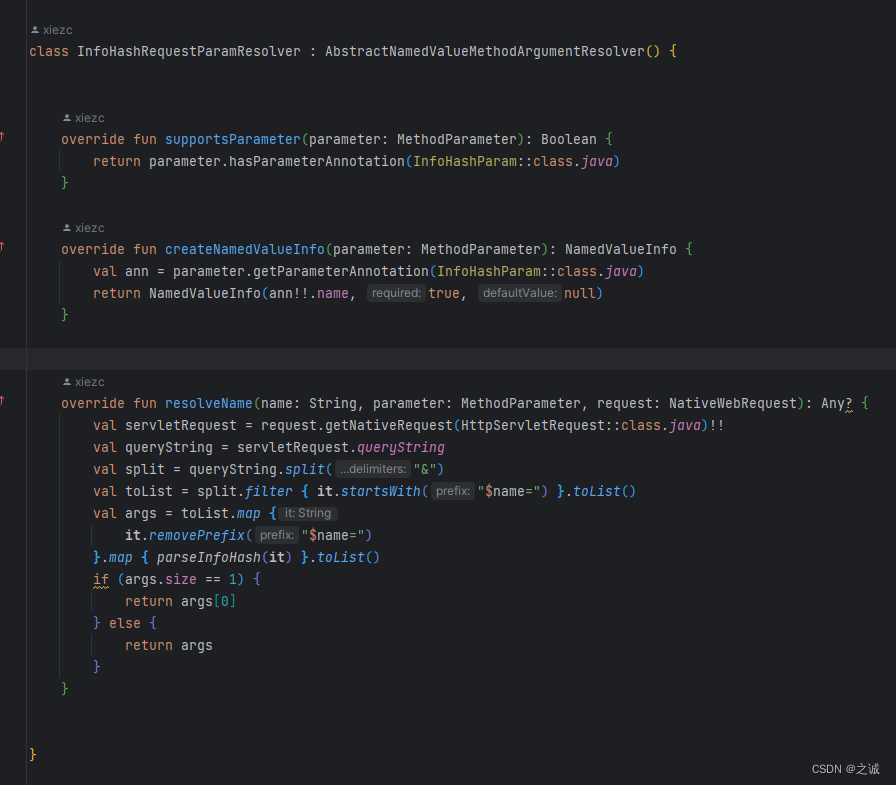Click the override gutter icon beside createNamedValueInfo
Screen dimensions: 896x785
click(x=2, y=246)
